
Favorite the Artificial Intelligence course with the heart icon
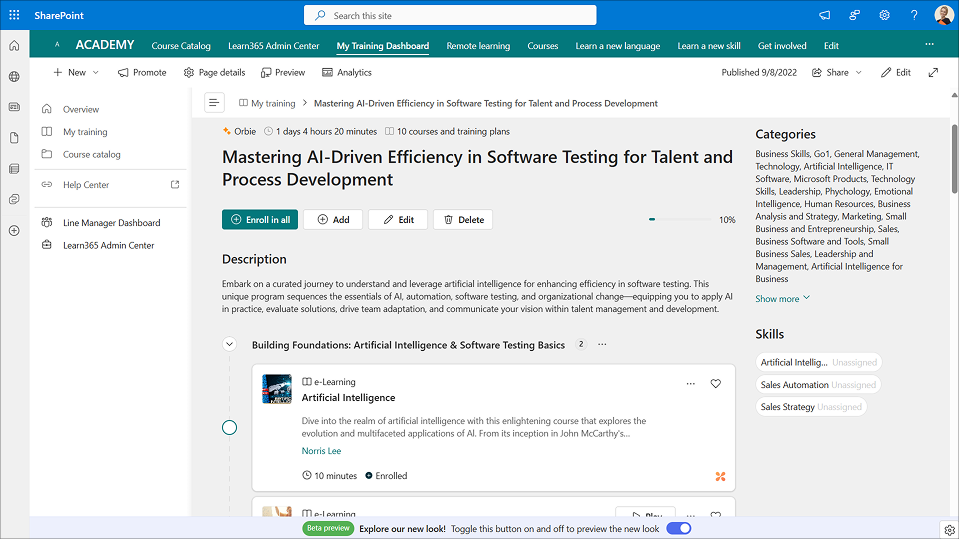[716, 384]
